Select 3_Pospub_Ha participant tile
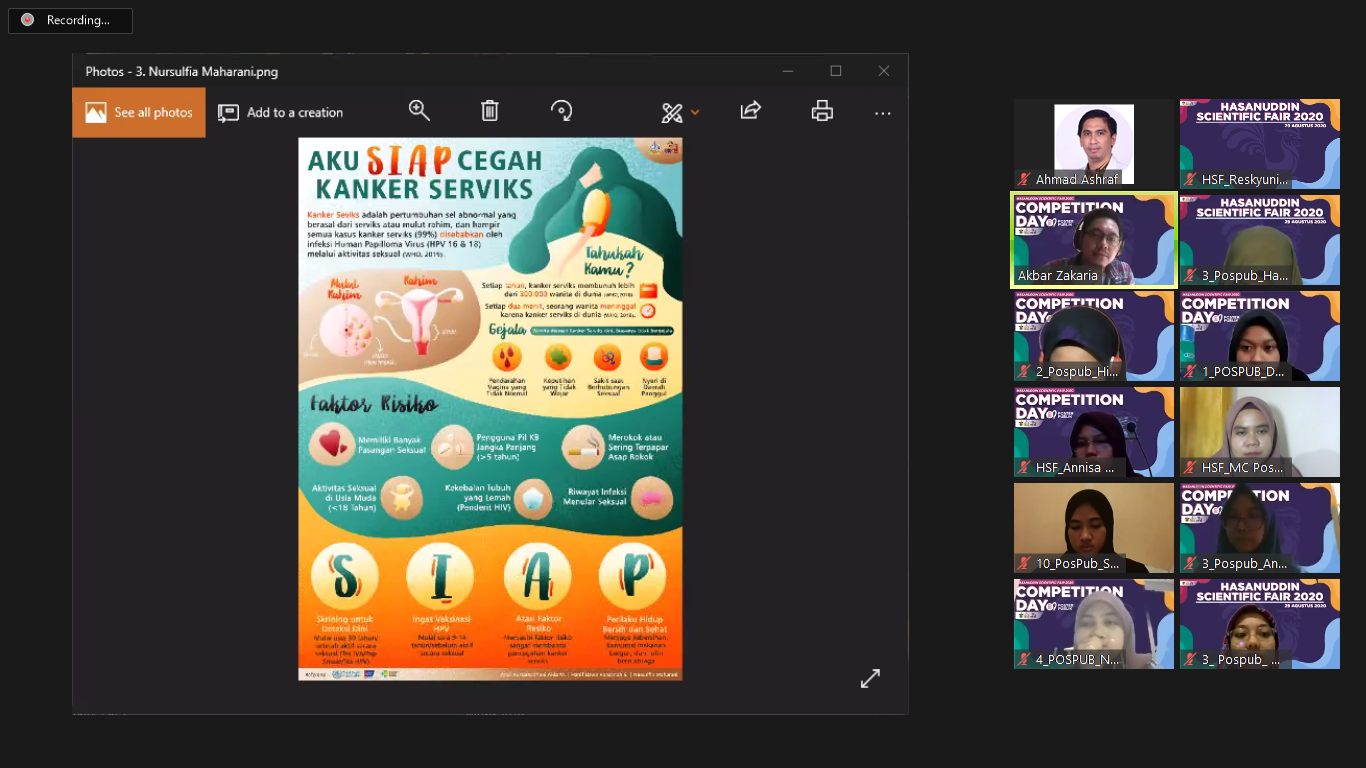Screen dimensions: 1366x768 (1260, 240)
